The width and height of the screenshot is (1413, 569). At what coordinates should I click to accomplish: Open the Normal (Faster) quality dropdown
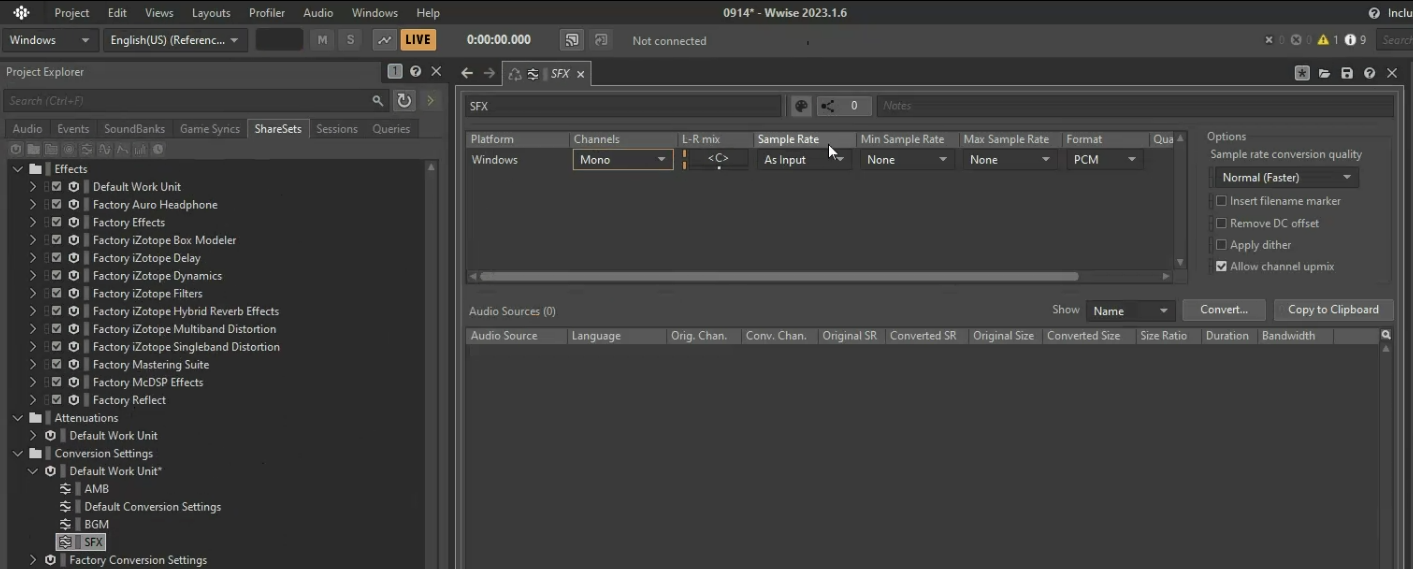click(1286, 177)
